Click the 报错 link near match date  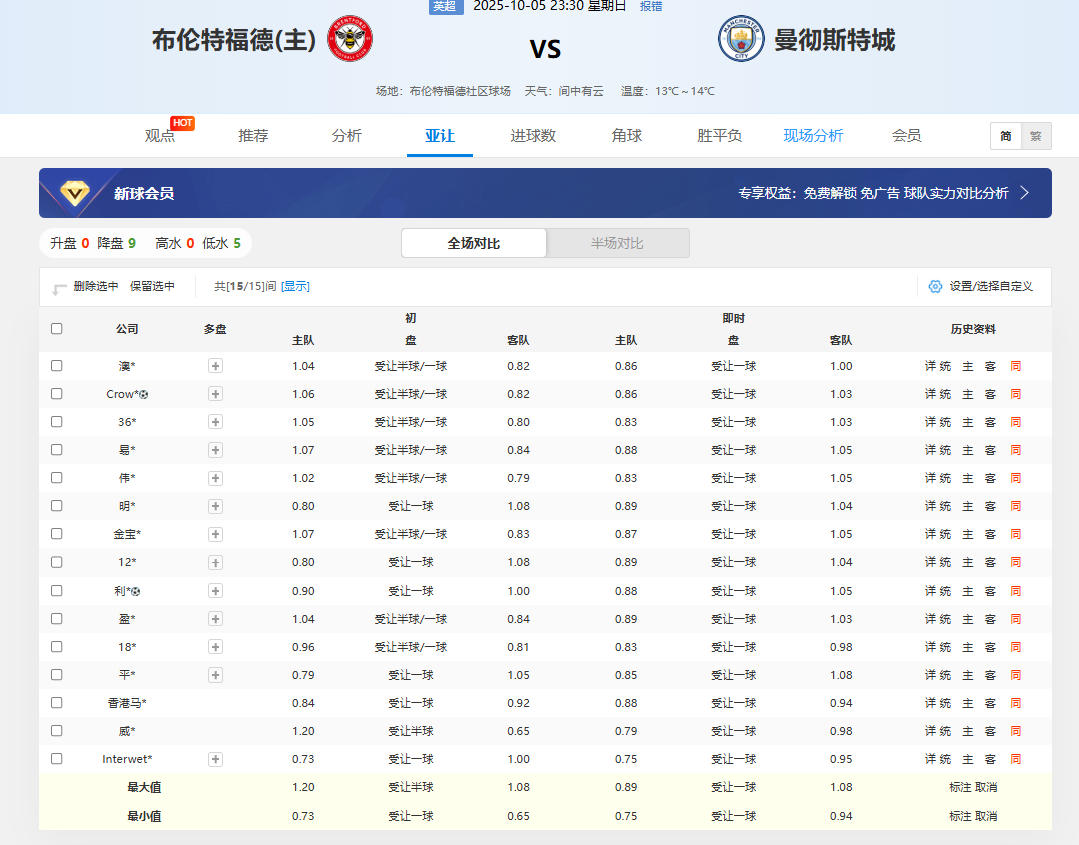pos(651,6)
